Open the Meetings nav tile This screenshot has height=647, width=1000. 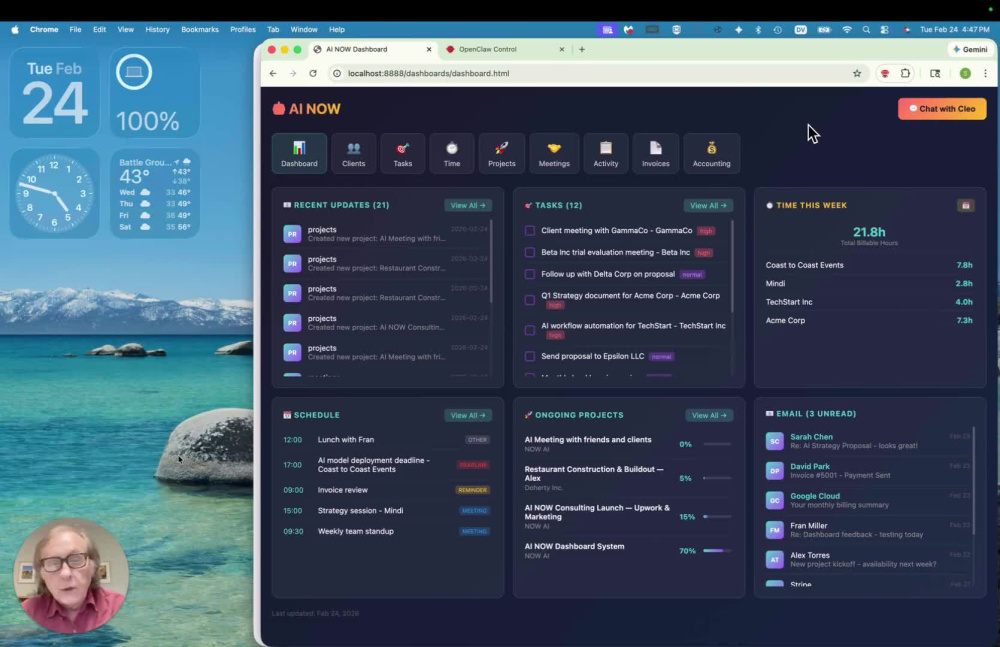554,153
